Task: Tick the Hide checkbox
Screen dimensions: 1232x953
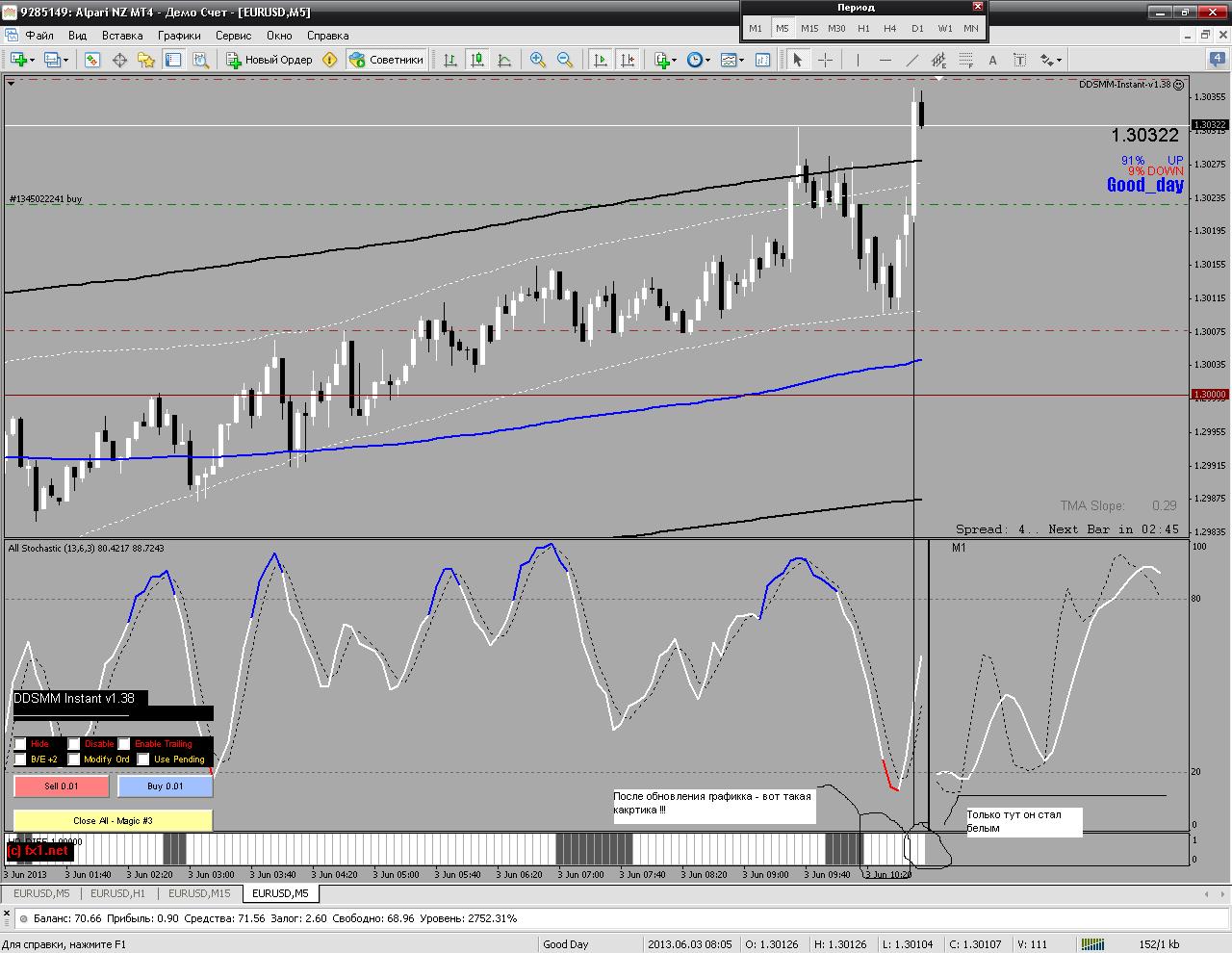Action: (x=20, y=744)
